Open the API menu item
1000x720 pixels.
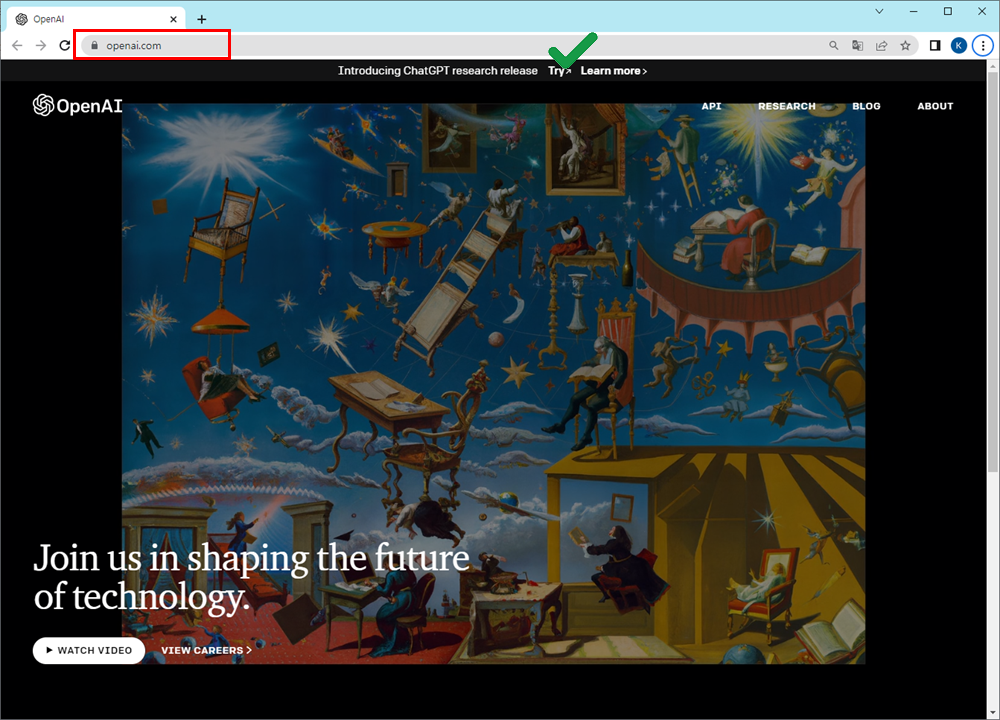click(x=711, y=106)
